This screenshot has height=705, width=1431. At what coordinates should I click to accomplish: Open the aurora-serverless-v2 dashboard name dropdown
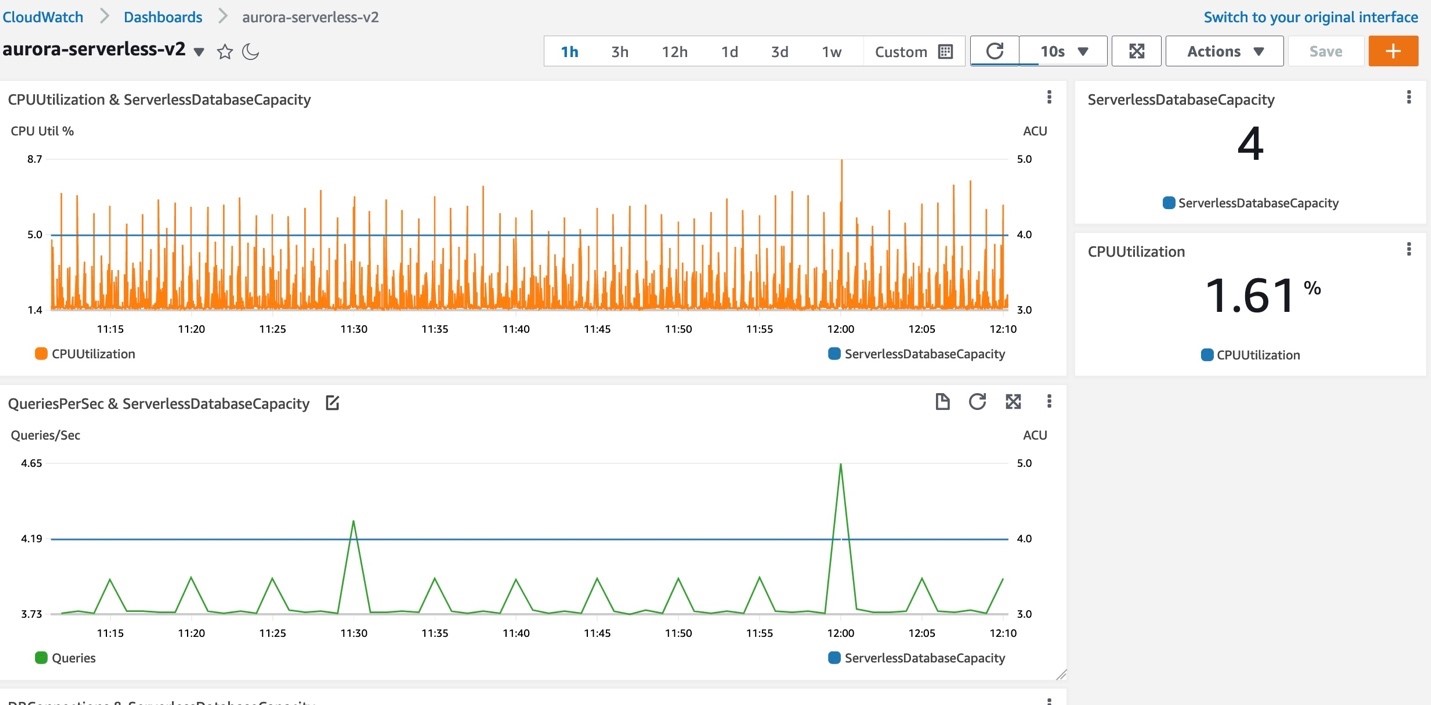click(x=199, y=51)
